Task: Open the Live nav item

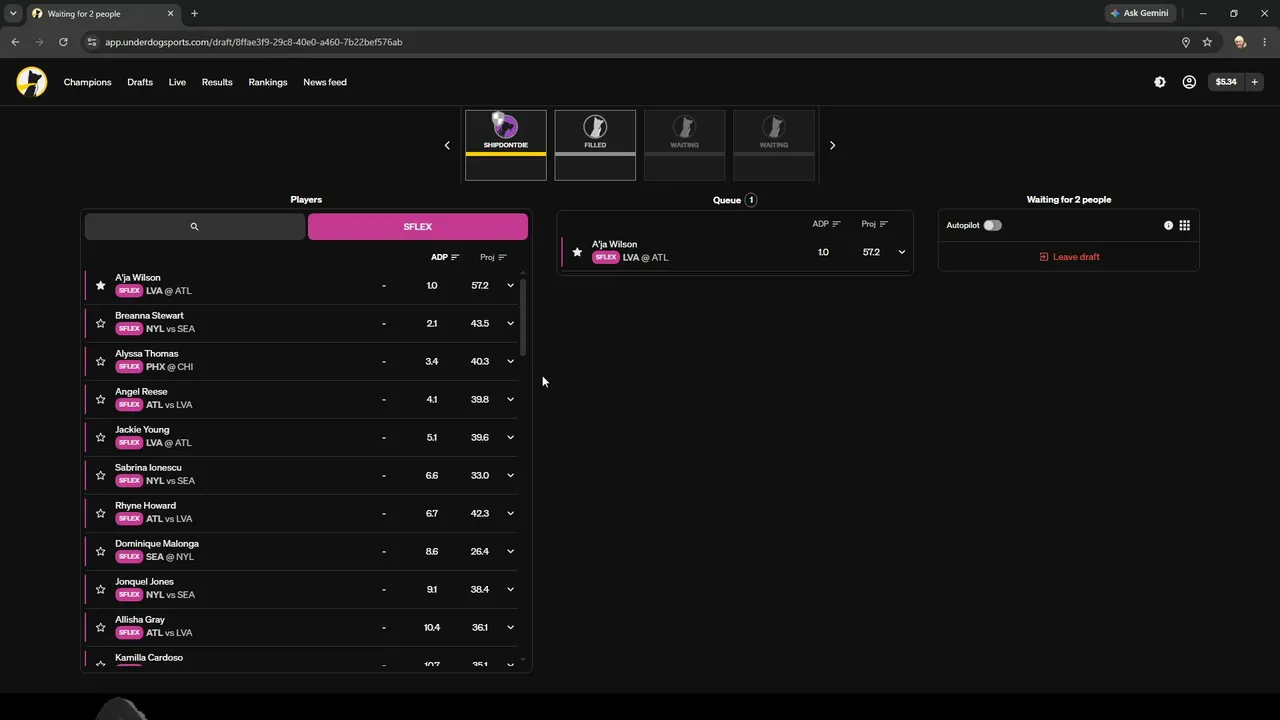Action: pos(177,82)
